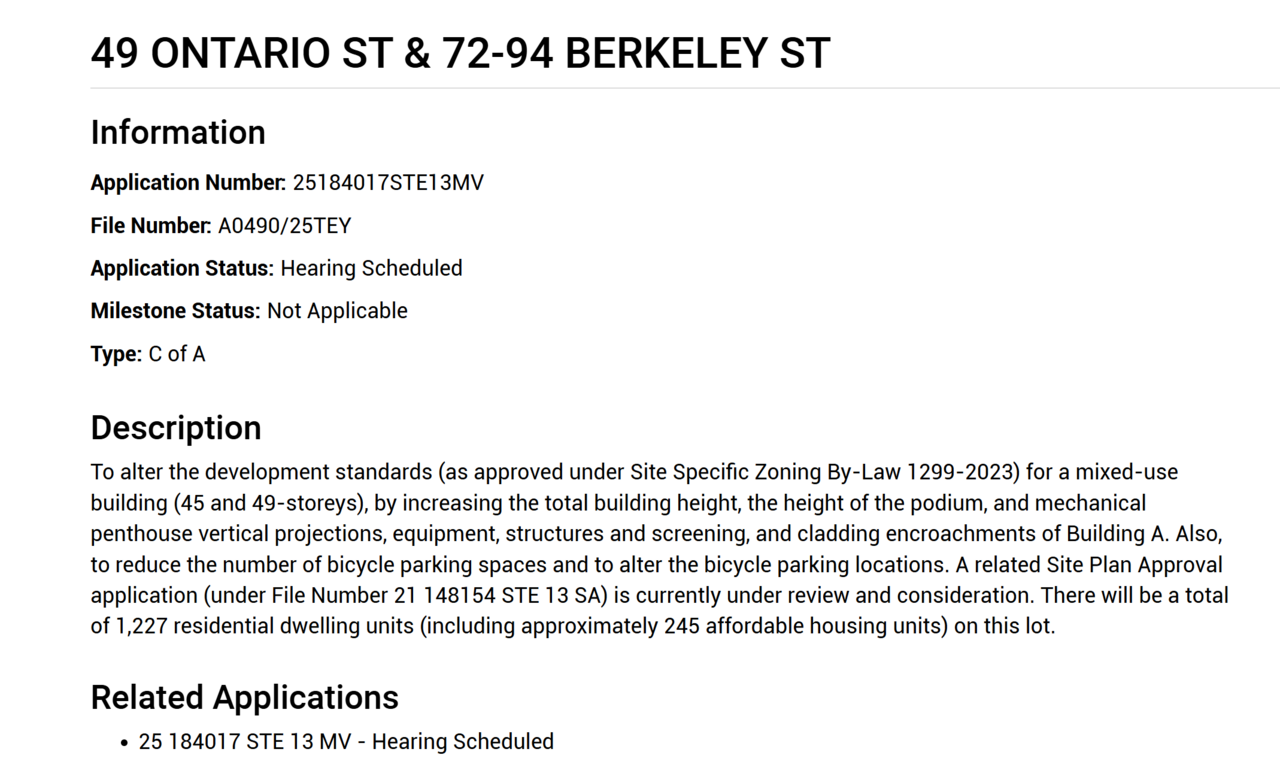Click the File Number label

(x=150, y=226)
